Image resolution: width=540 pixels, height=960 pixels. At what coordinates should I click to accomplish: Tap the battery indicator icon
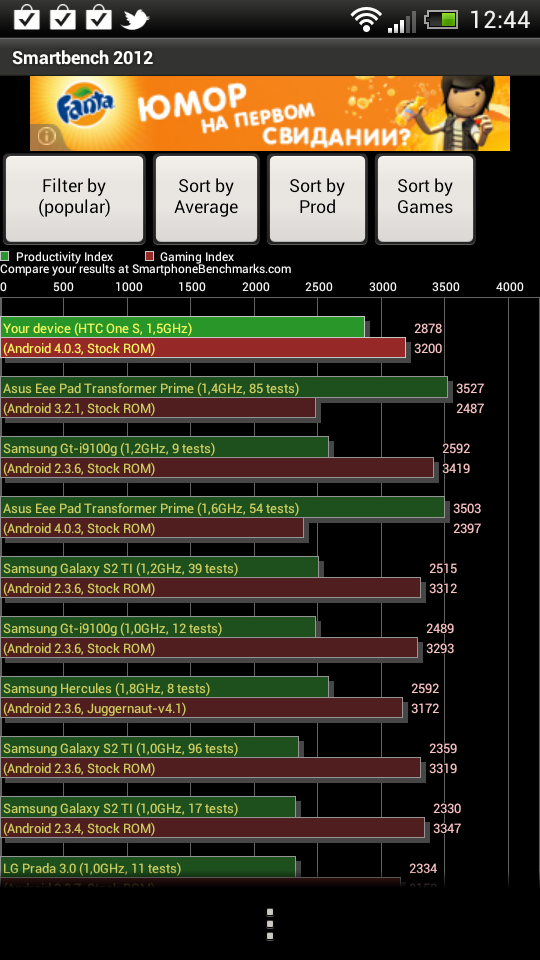point(441,20)
